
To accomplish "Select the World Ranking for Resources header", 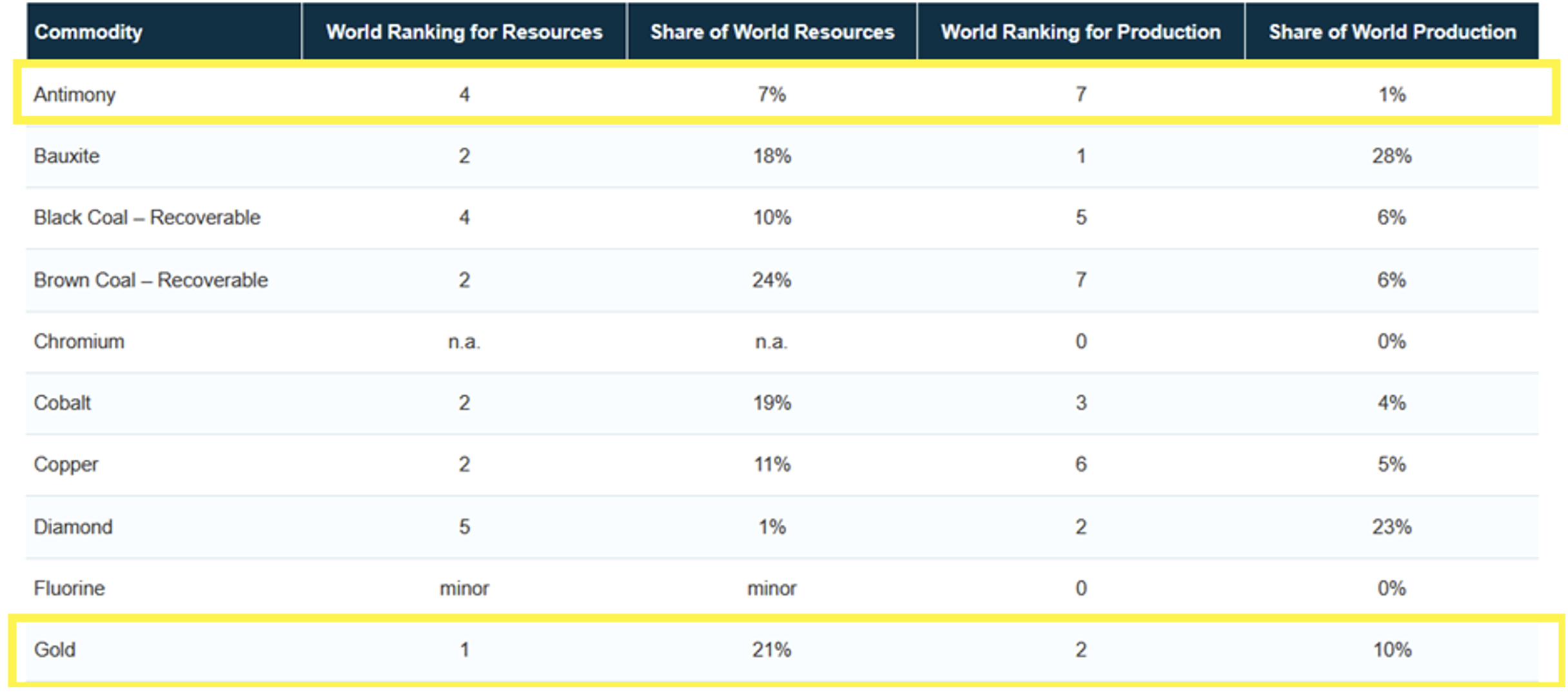I will click(464, 32).
